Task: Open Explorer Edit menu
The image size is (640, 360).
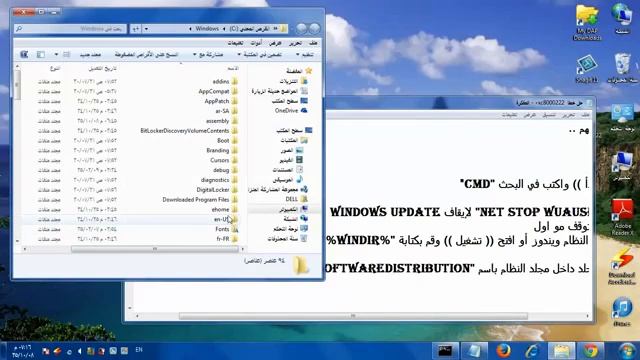Action: point(295,43)
